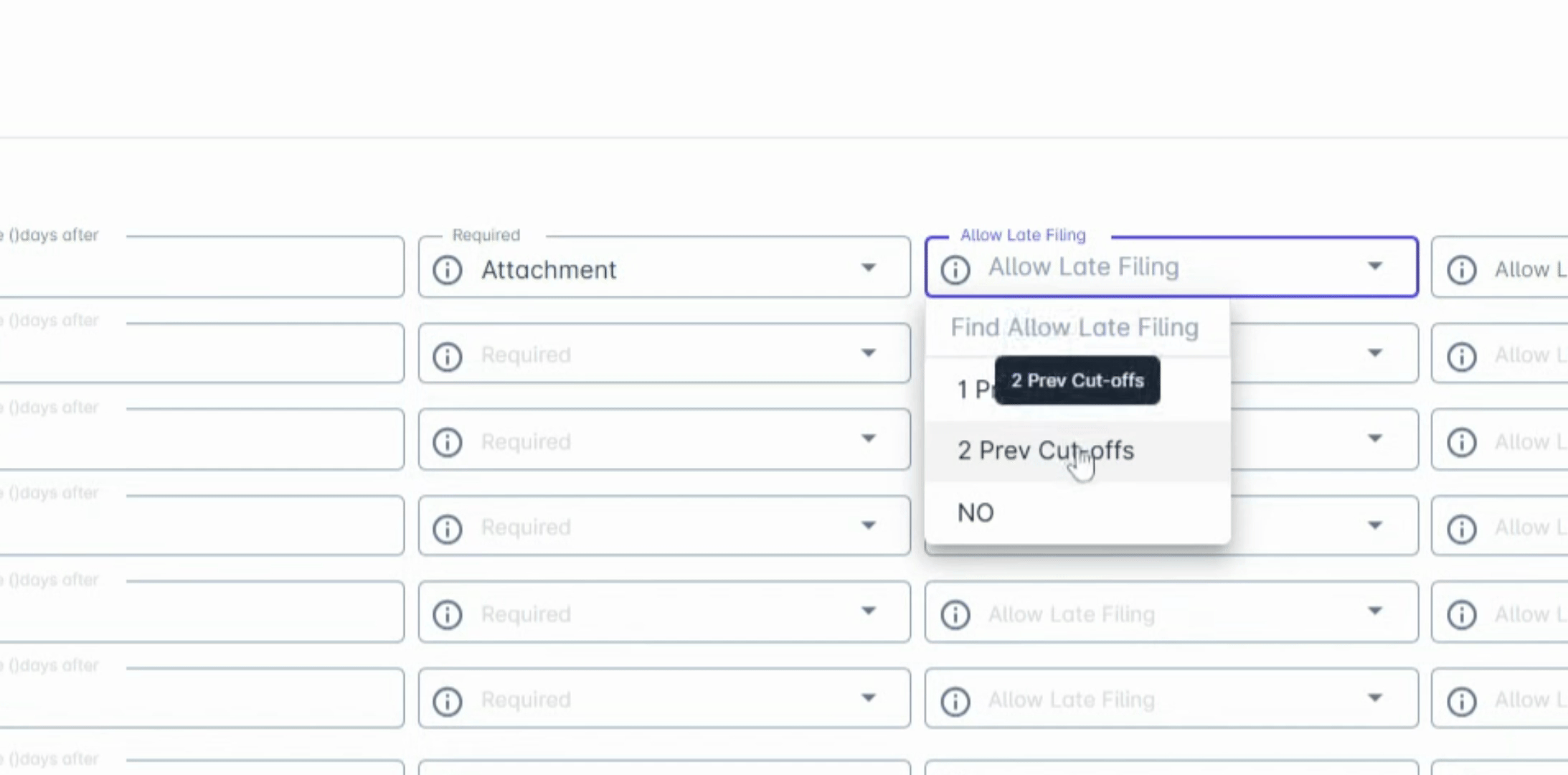Click info icon in second row Required field
Image resolution: width=1568 pixels, height=775 pixels.
point(448,356)
